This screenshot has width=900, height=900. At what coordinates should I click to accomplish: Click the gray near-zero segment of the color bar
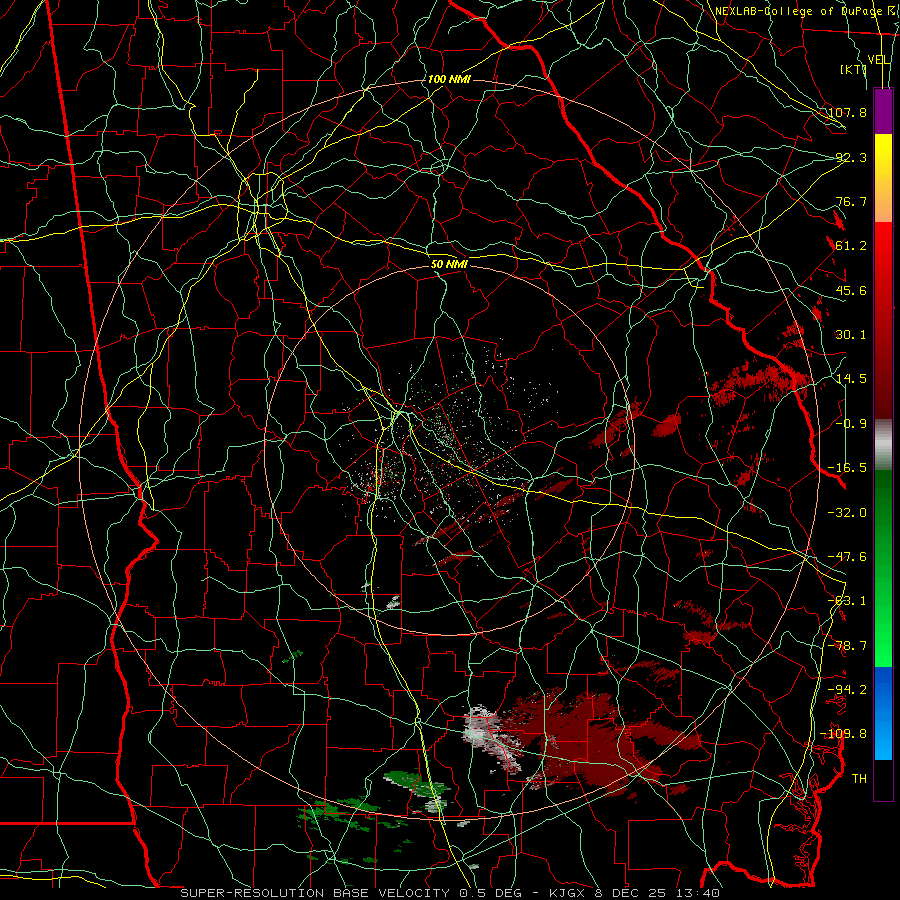[x=883, y=443]
